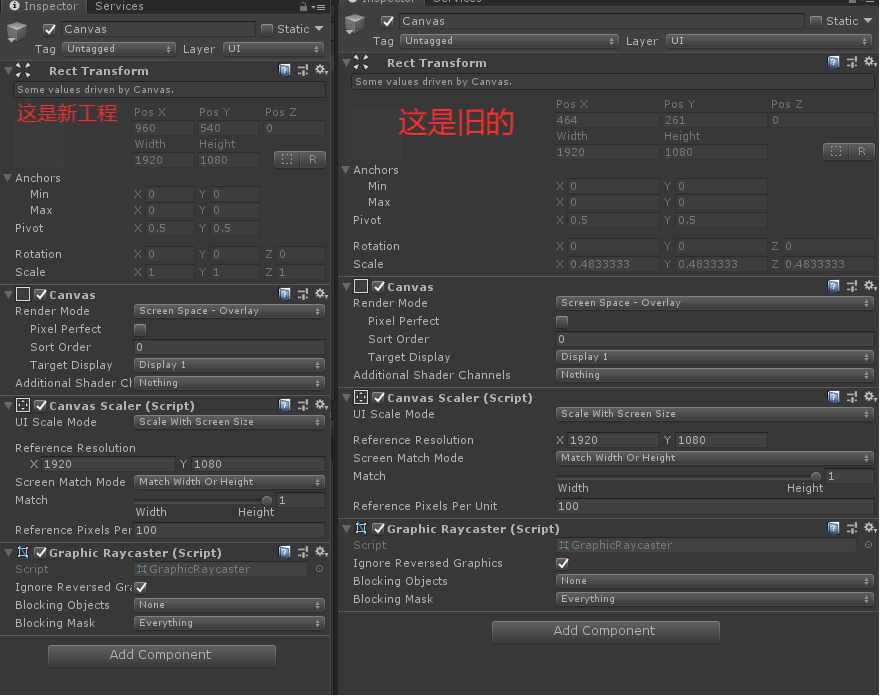Enable the Static checkbox in left Inspector
This screenshot has width=880, height=696.
267,29
